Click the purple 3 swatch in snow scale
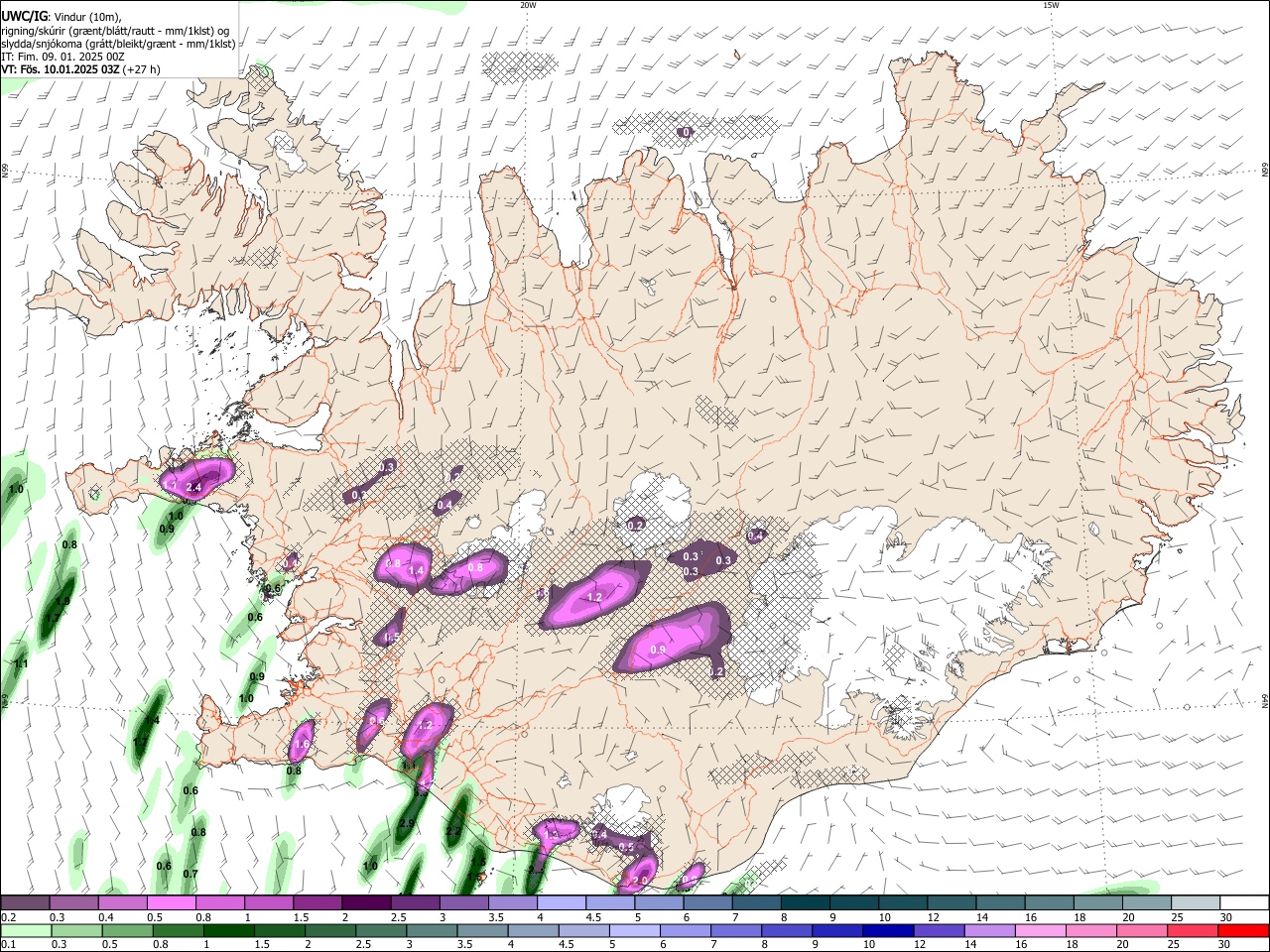Viewport: 1270px width, 952px height. (x=464, y=902)
